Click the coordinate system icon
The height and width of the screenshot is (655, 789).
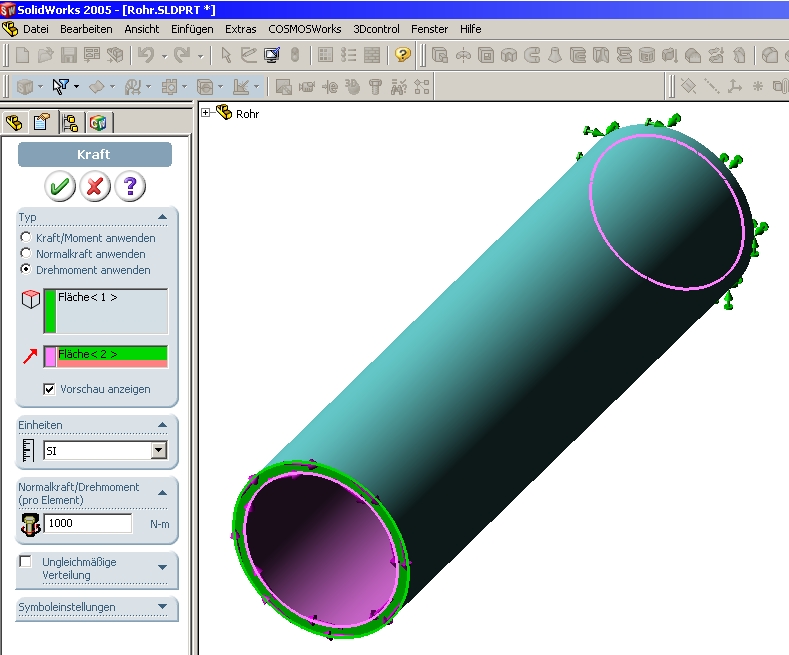735,87
